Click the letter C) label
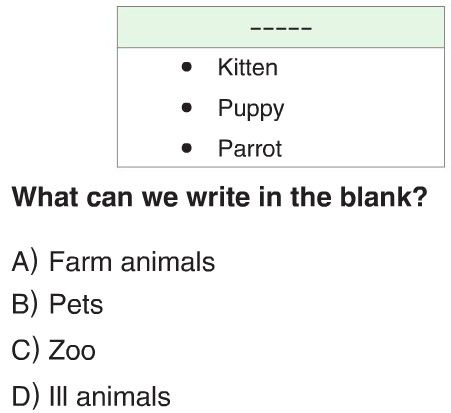Image resolution: width=451 pixels, height=413 pixels. [x=25, y=350]
